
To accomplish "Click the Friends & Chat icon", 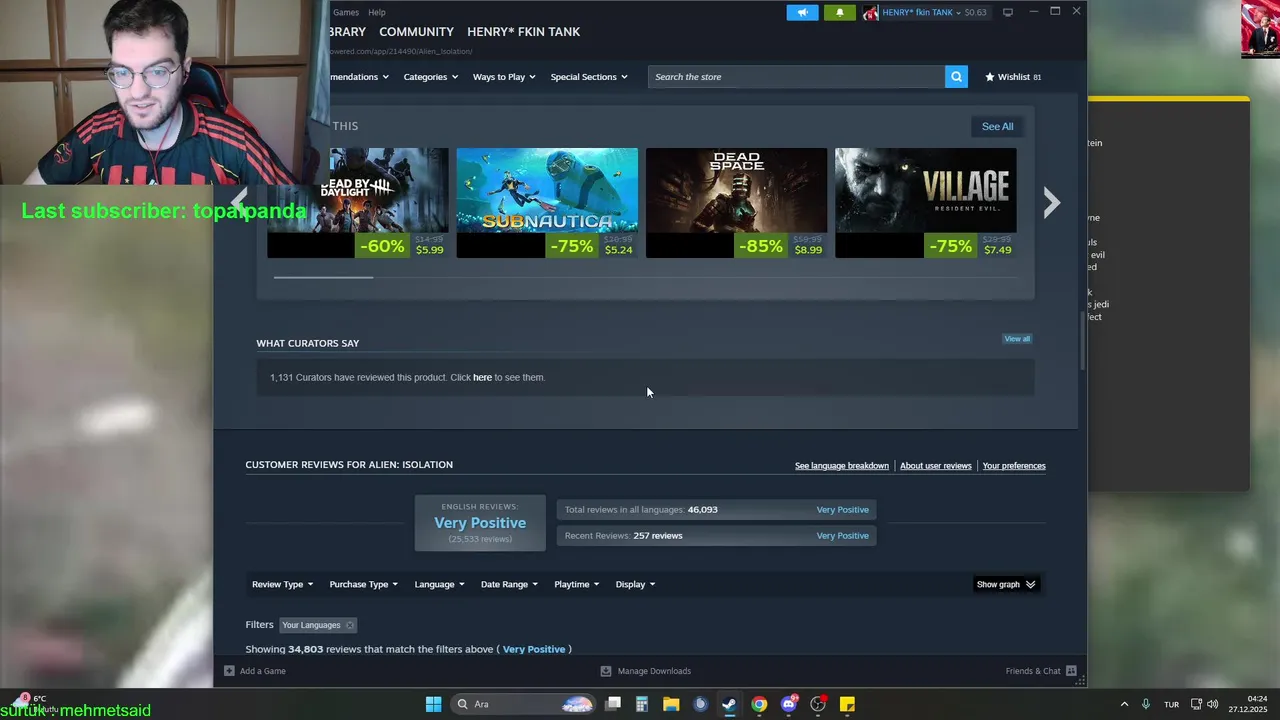I will [x=1071, y=671].
